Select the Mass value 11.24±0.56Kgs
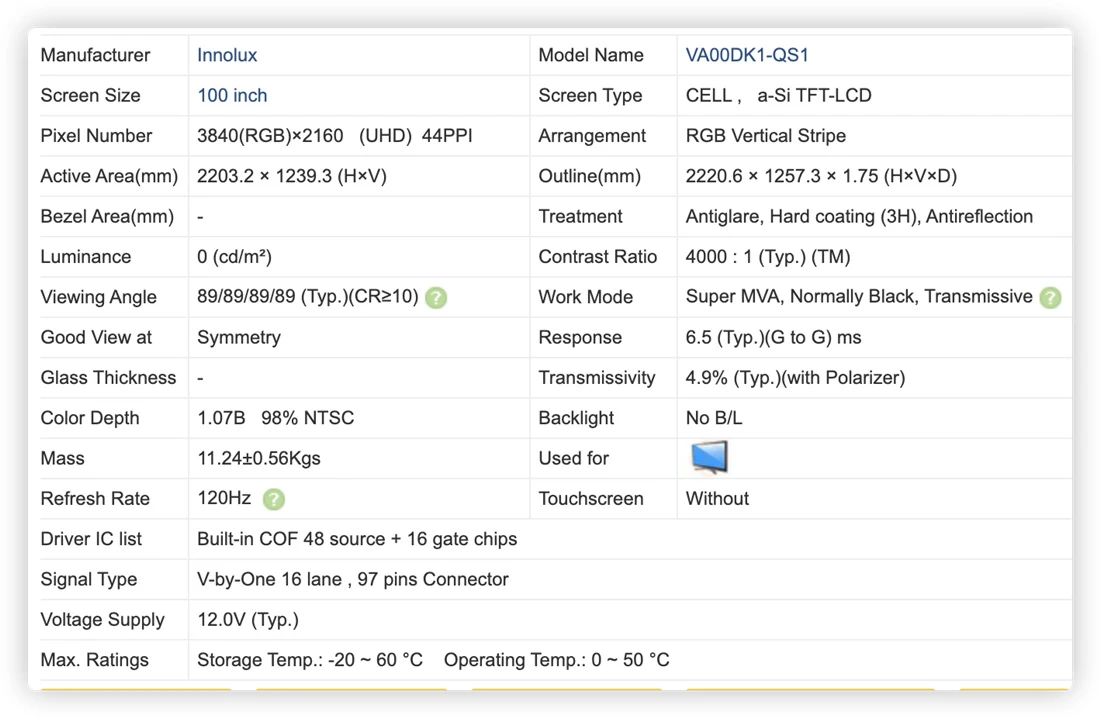The height and width of the screenshot is (718, 1100). pyautogui.click(x=259, y=458)
